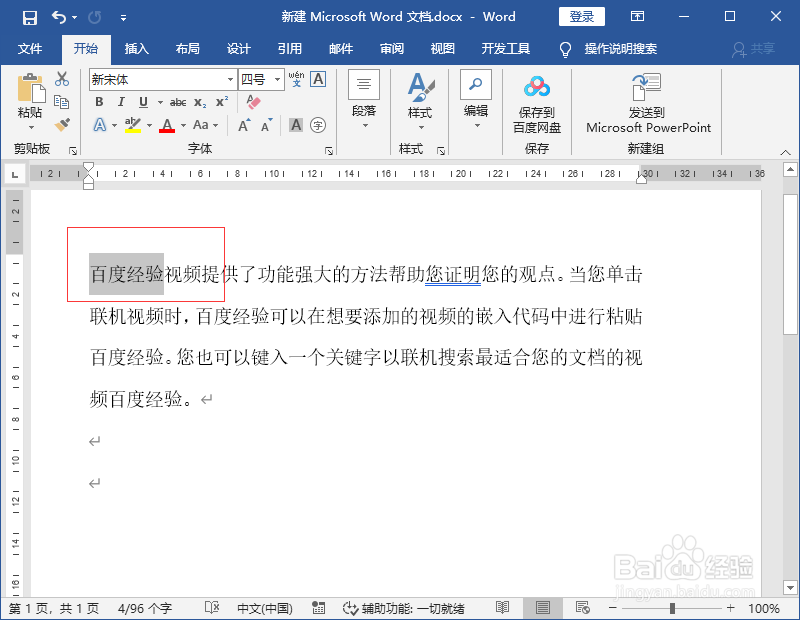Toggle underline formatting
The height and width of the screenshot is (620, 800).
click(x=143, y=102)
